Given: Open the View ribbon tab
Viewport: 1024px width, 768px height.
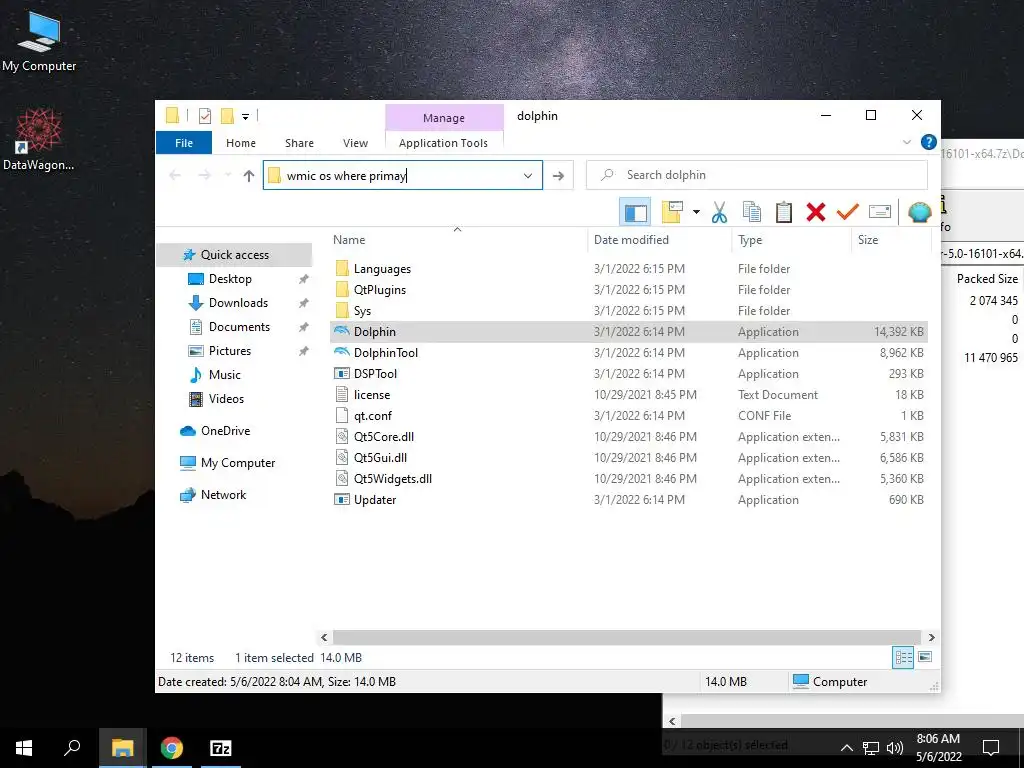Looking at the screenshot, I should [355, 142].
